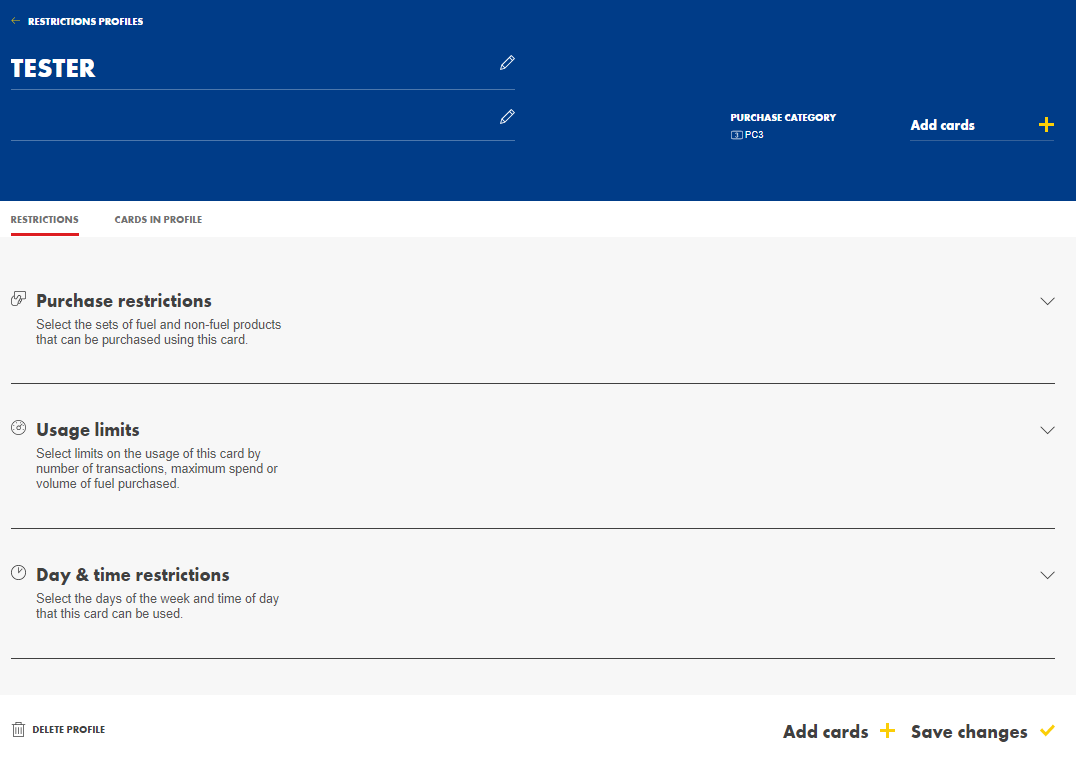The width and height of the screenshot is (1076, 761).
Task: Click the empty profile description field
Action: (x=250, y=118)
